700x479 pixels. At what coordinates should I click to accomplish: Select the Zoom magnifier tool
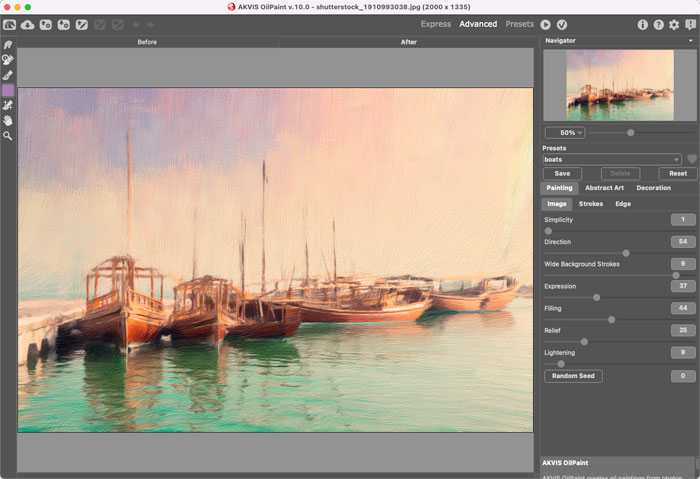8,136
